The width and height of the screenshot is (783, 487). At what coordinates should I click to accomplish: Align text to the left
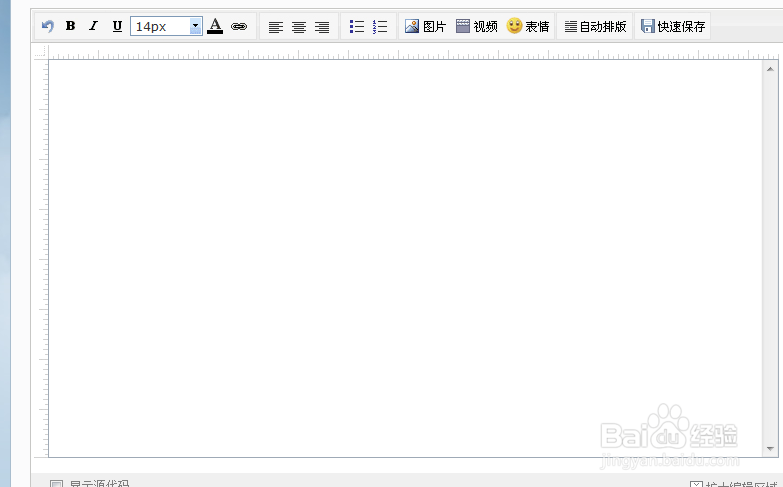point(276,27)
